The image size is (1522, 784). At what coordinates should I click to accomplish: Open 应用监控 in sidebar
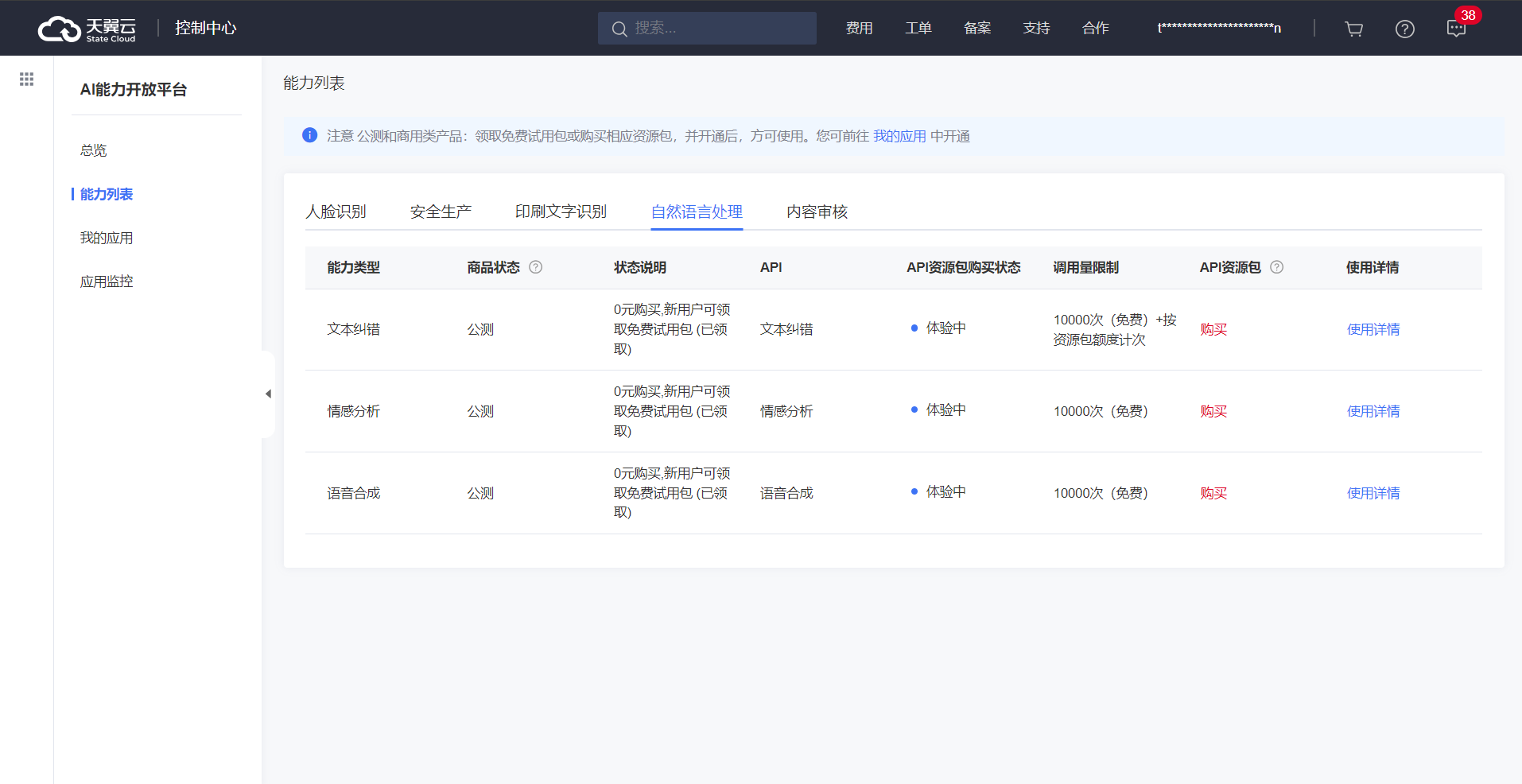(x=107, y=281)
